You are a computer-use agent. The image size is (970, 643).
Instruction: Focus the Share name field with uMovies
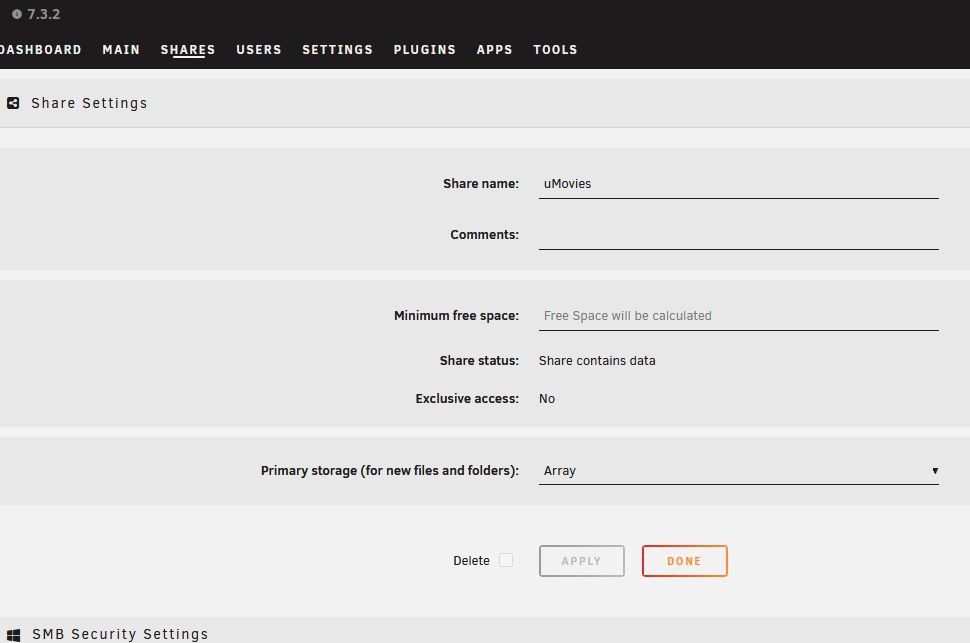739,184
